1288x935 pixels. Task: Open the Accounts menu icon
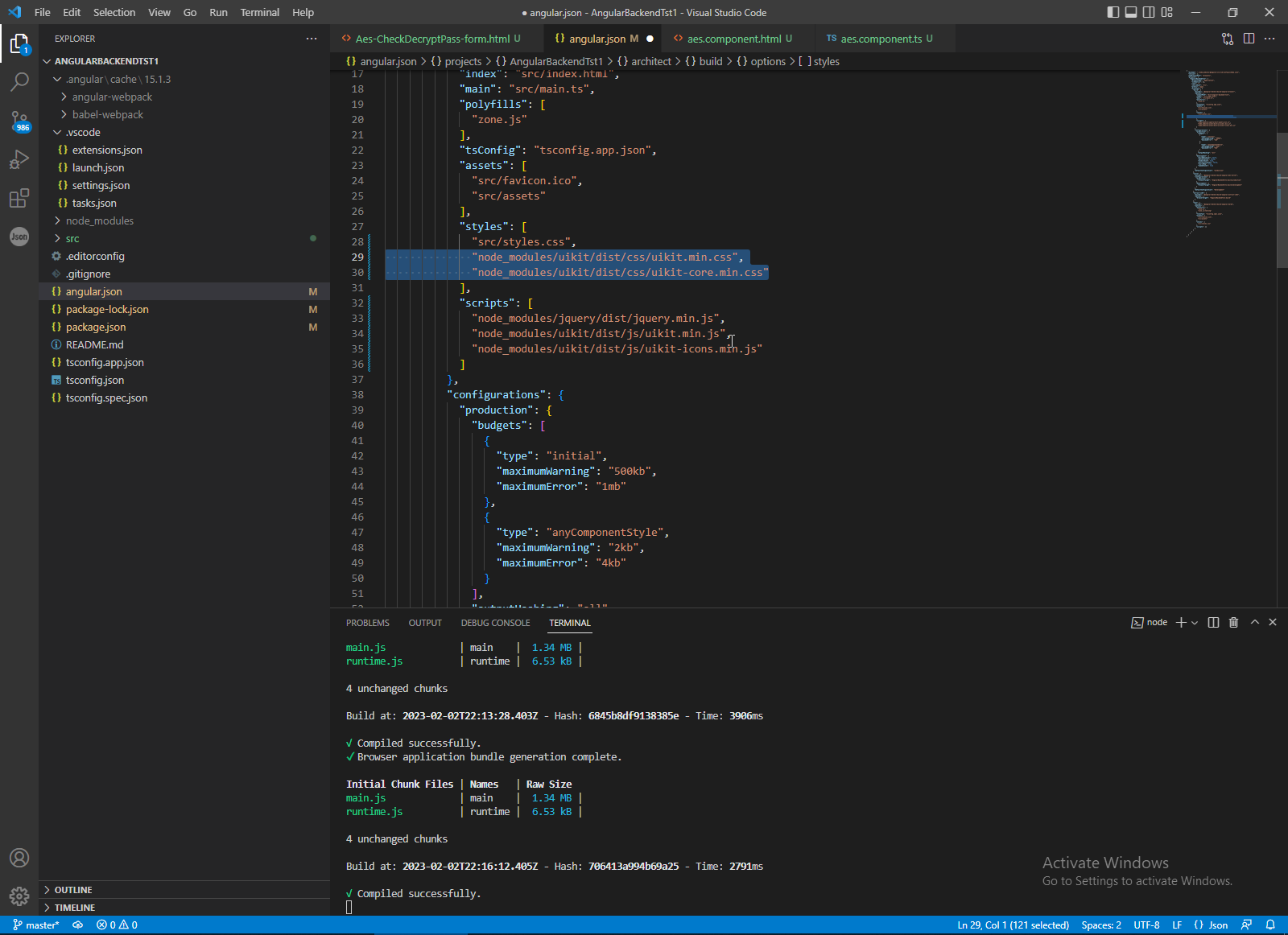[x=19, y=858]
